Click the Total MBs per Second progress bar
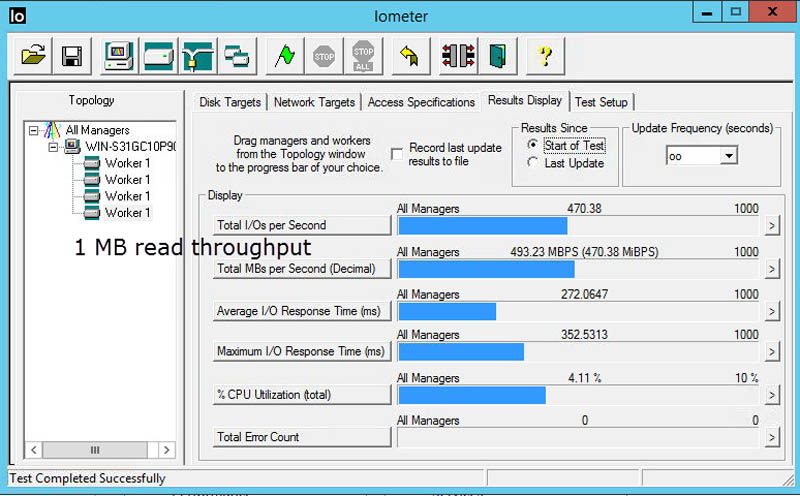The width and height of the screenshot is (800, 496). pyautogui.click(x=578, y=269)
